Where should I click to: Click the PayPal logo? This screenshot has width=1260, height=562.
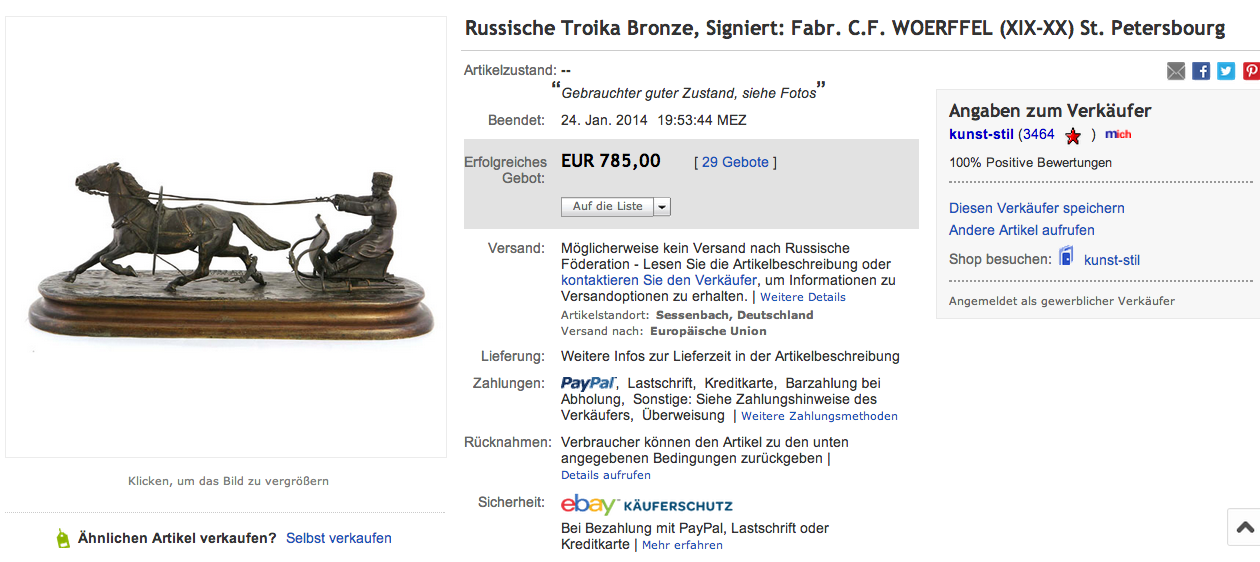(x=588, y=383)
